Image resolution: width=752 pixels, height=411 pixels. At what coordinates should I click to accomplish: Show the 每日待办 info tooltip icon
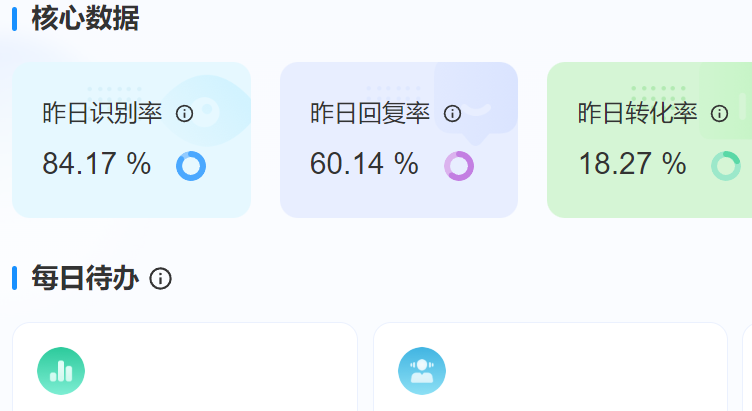(160, 279)
